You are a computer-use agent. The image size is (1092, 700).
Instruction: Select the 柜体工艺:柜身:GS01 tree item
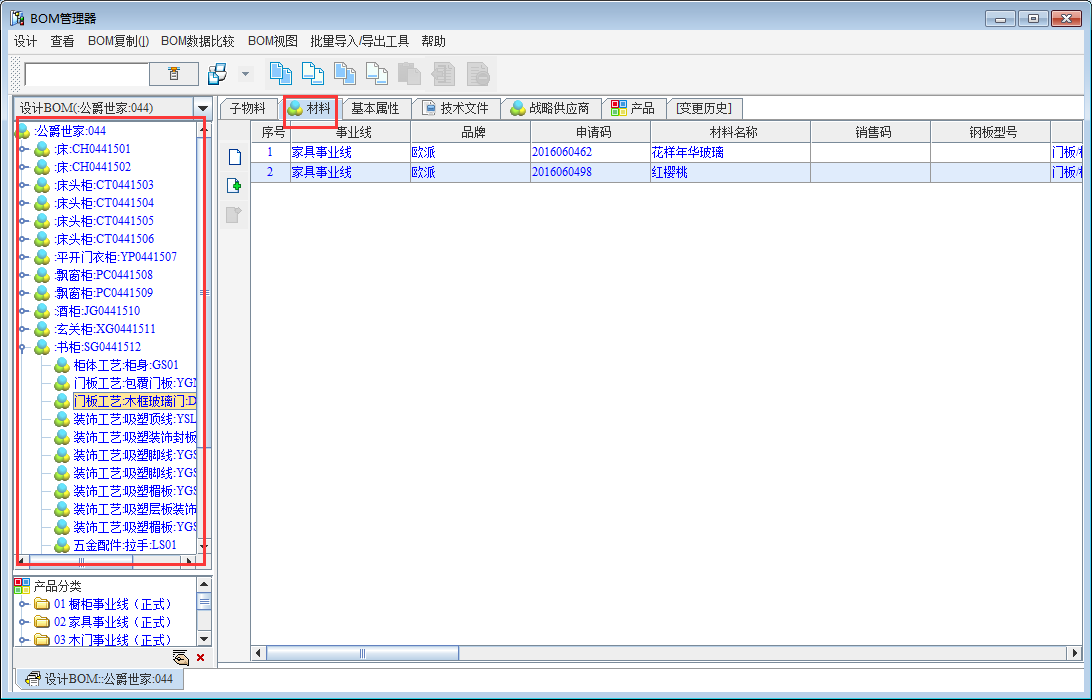[x=125, y=365]
